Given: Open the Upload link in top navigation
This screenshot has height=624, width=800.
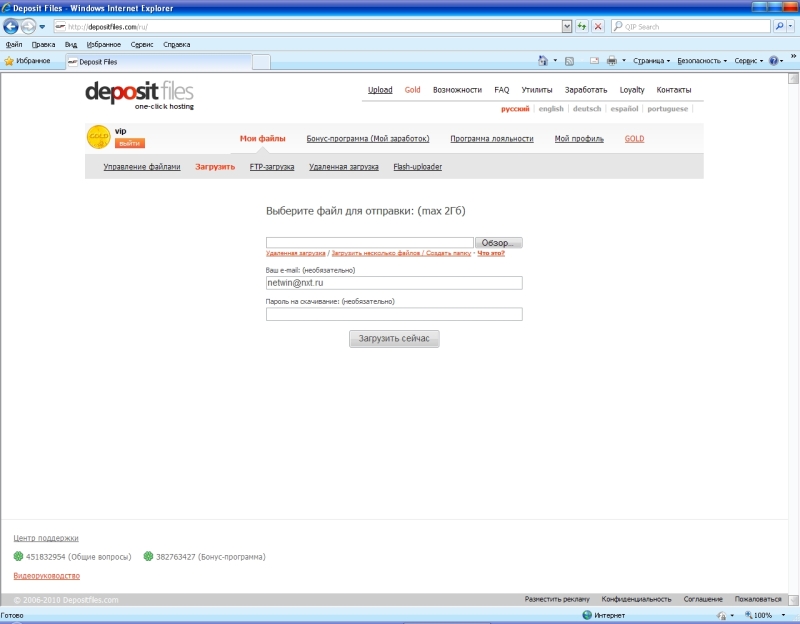Looking at the screenshot, I should tap(380, 90).
